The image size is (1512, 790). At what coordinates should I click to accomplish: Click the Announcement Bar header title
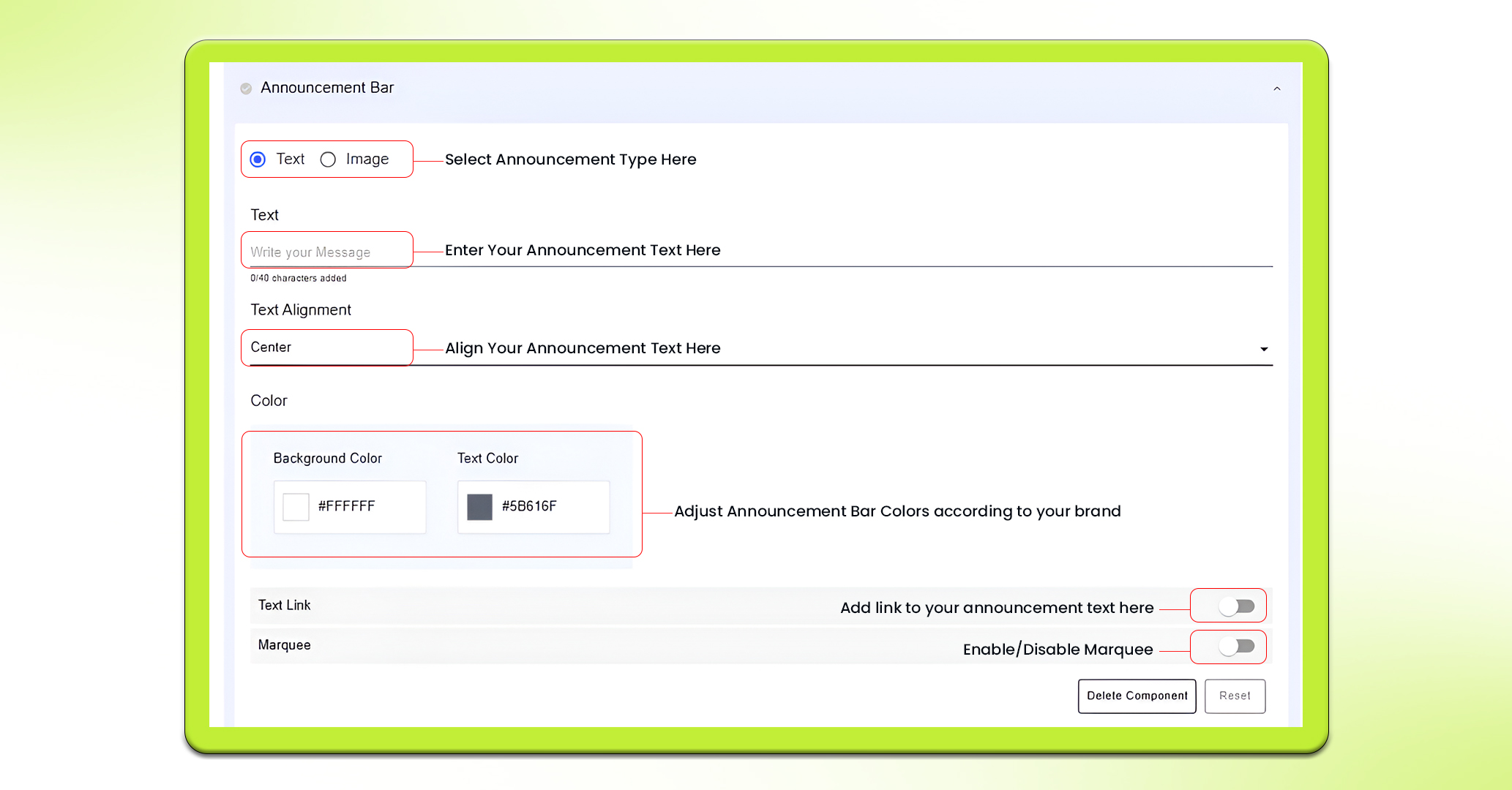327,88
